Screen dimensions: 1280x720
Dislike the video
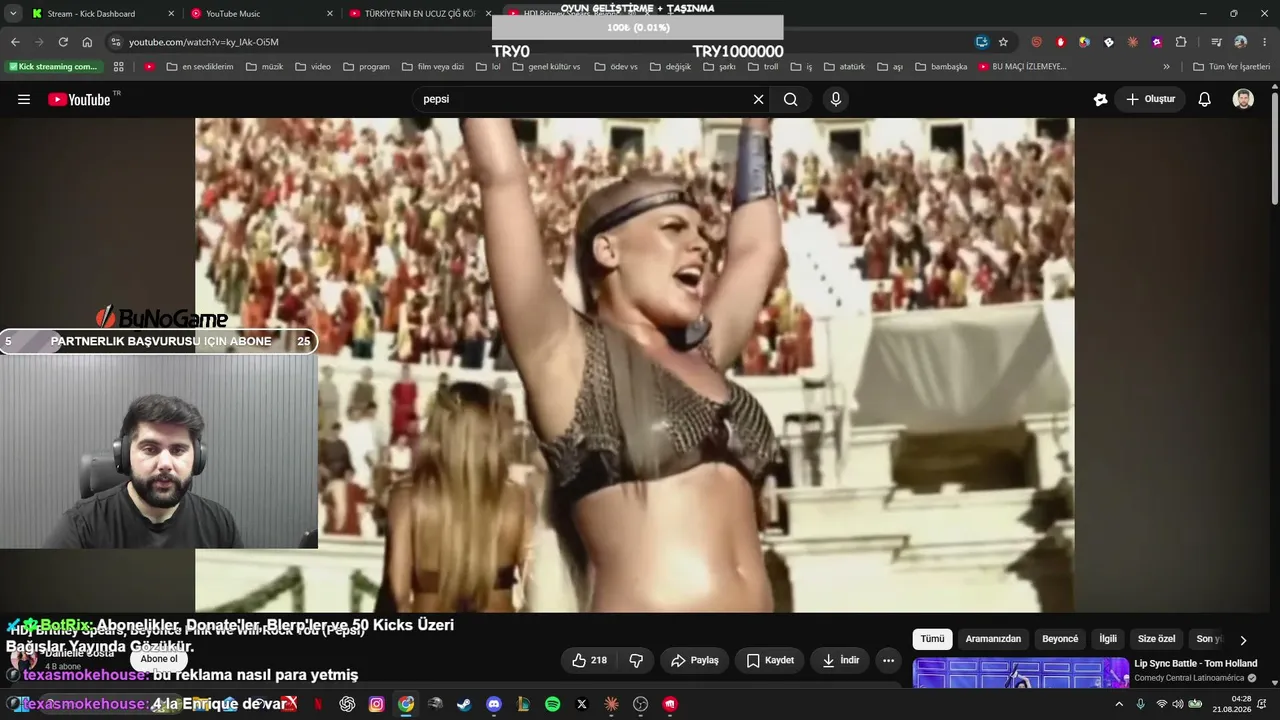point(636,660)
